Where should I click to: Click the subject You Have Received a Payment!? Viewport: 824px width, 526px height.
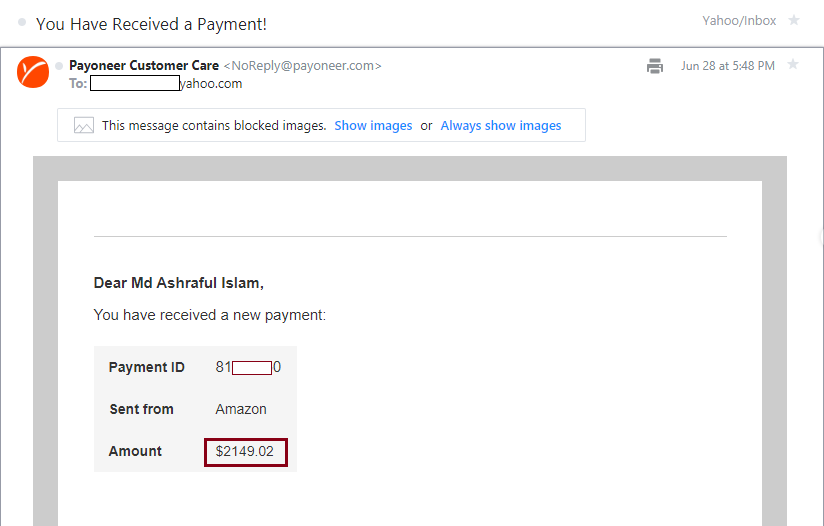[x=151, y=24]
